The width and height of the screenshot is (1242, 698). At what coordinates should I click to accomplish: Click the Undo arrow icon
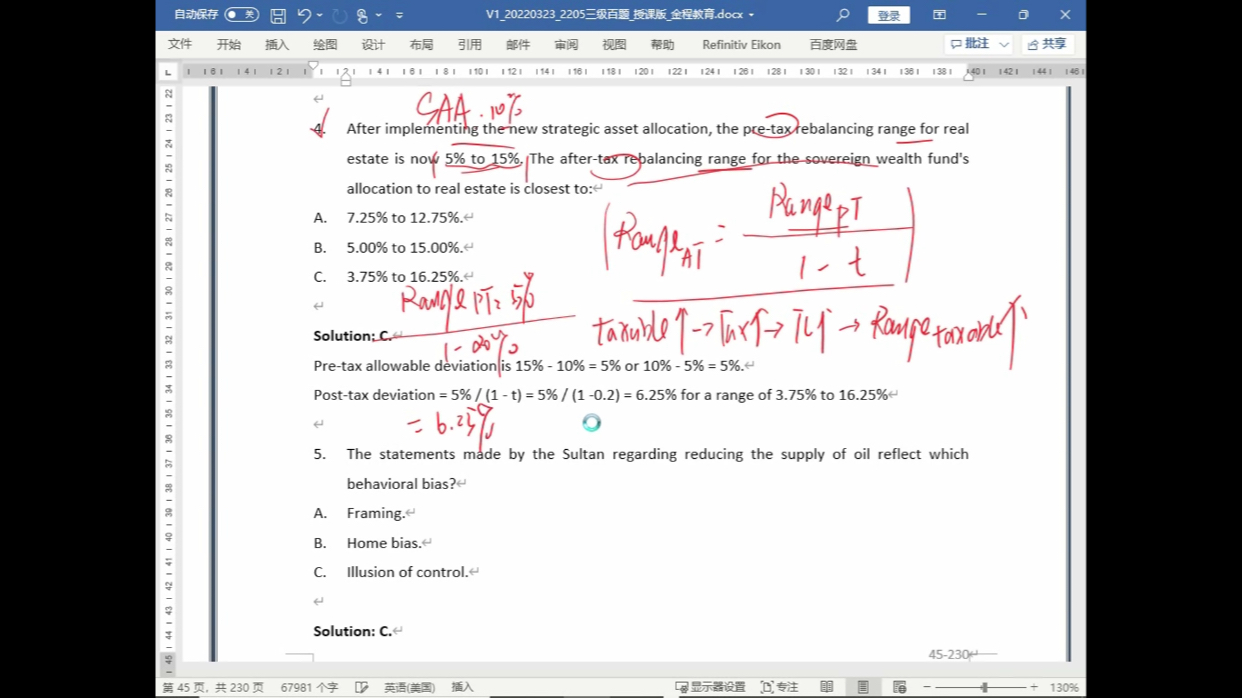304,15
